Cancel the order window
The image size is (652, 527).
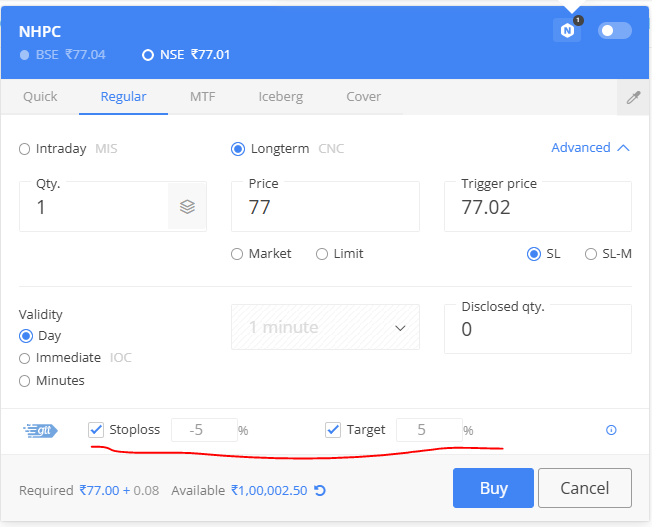click(x=584, y=489)
